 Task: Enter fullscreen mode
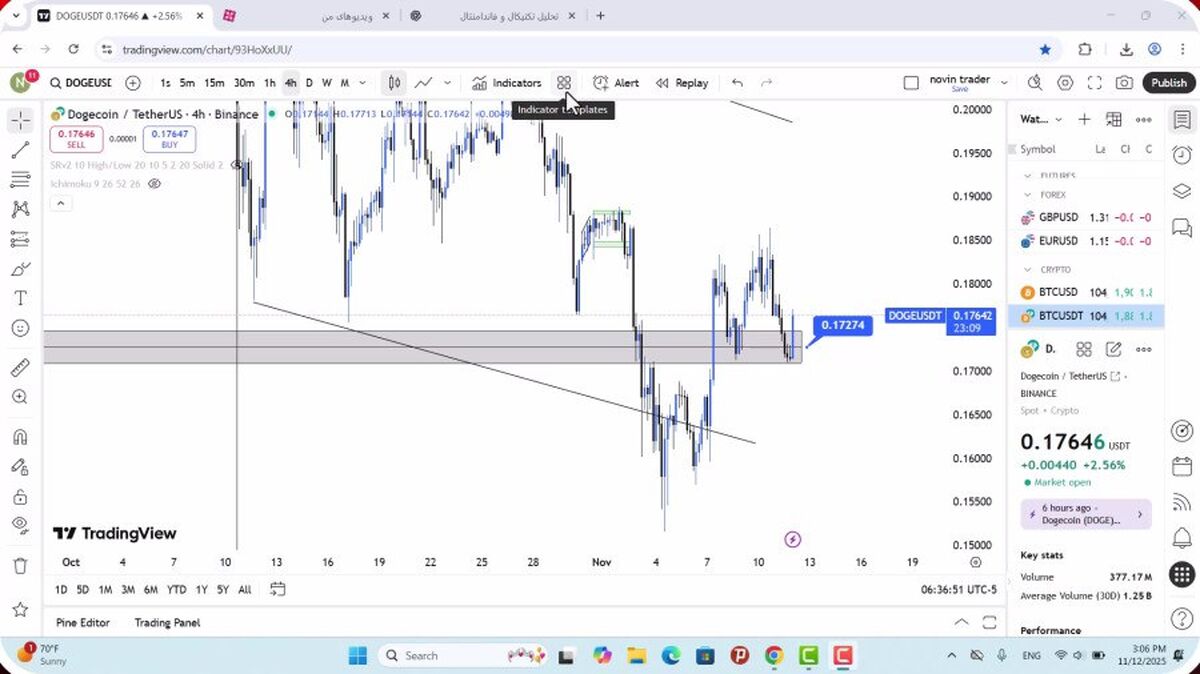pos(1095,83)
